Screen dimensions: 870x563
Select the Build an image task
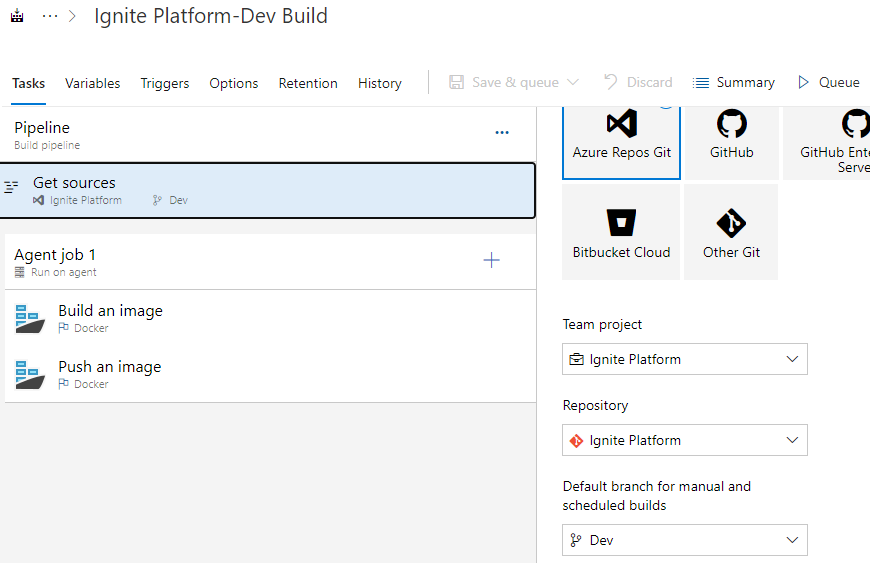point(270,318)
